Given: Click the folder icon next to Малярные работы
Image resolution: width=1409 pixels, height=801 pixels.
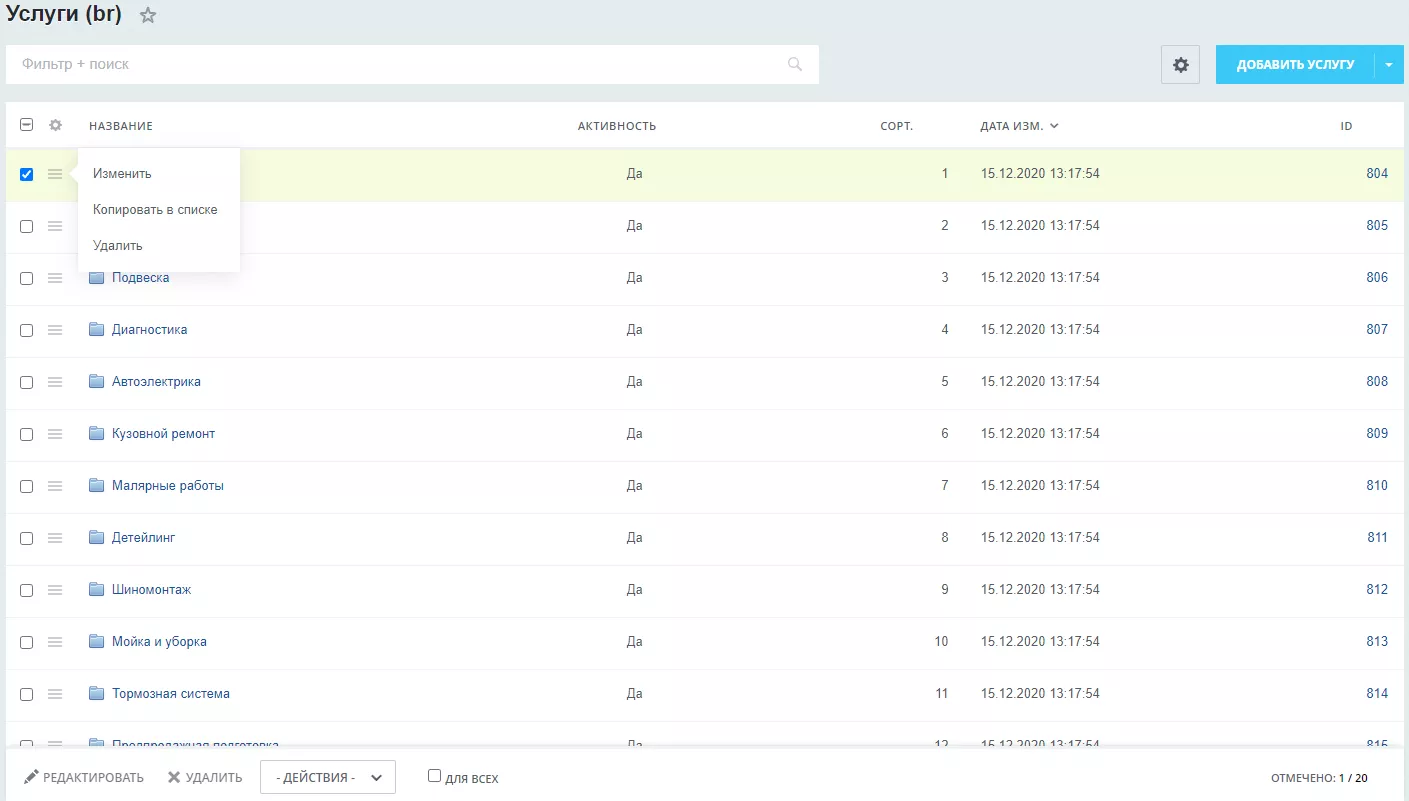Looking at the screenshot, I should point(97,485).
